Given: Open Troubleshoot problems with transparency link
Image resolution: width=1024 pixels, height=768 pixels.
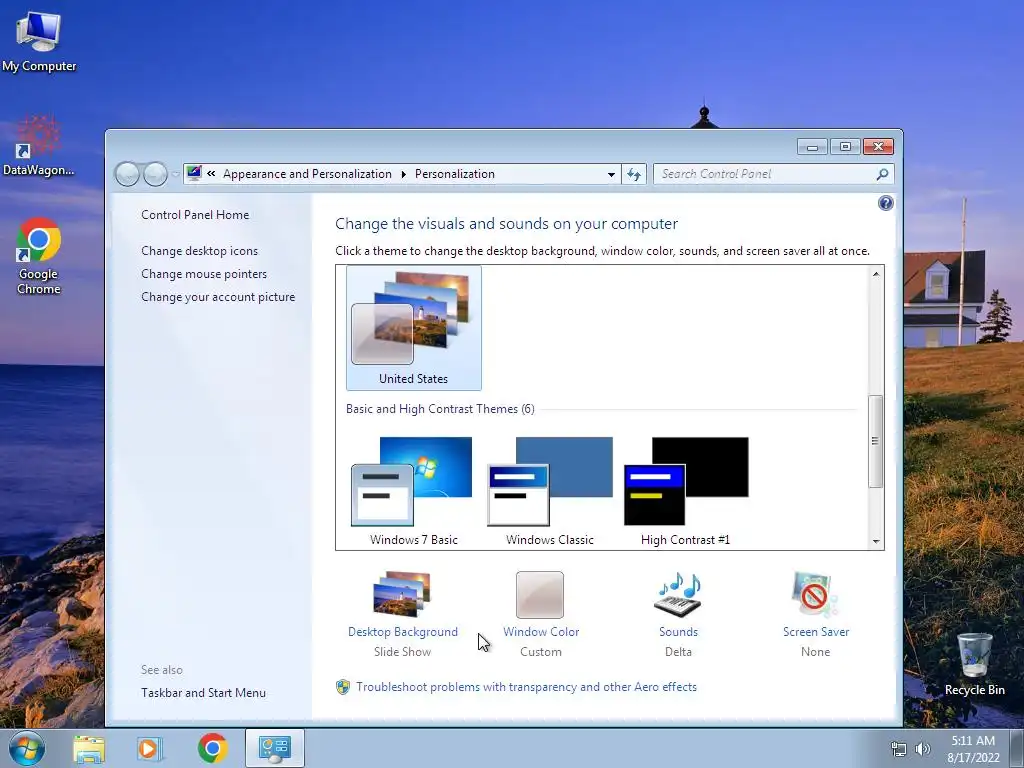Looking at the screenshot, I should tap(526, 687).
